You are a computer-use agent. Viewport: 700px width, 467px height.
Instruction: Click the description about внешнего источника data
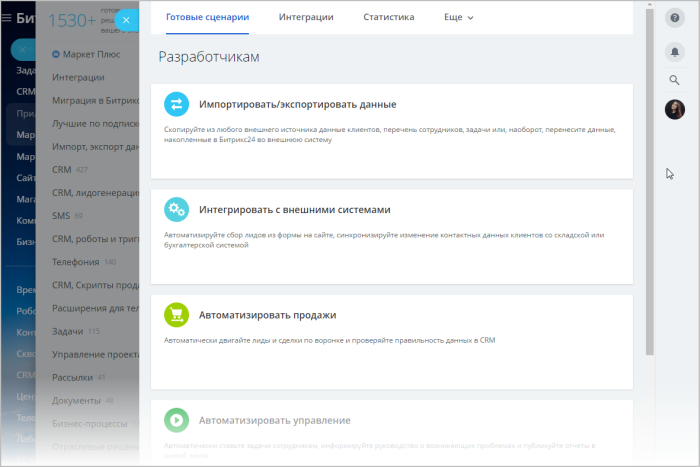[389, 134]
